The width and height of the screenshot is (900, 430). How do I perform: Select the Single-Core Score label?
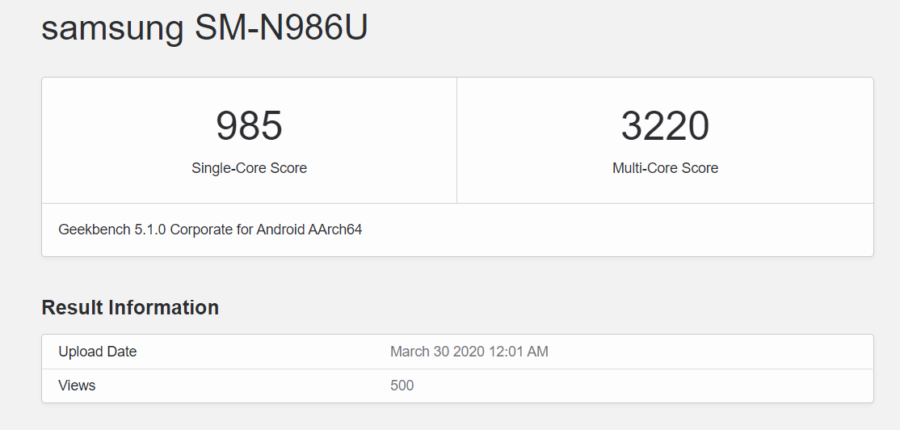pos(249,168)
